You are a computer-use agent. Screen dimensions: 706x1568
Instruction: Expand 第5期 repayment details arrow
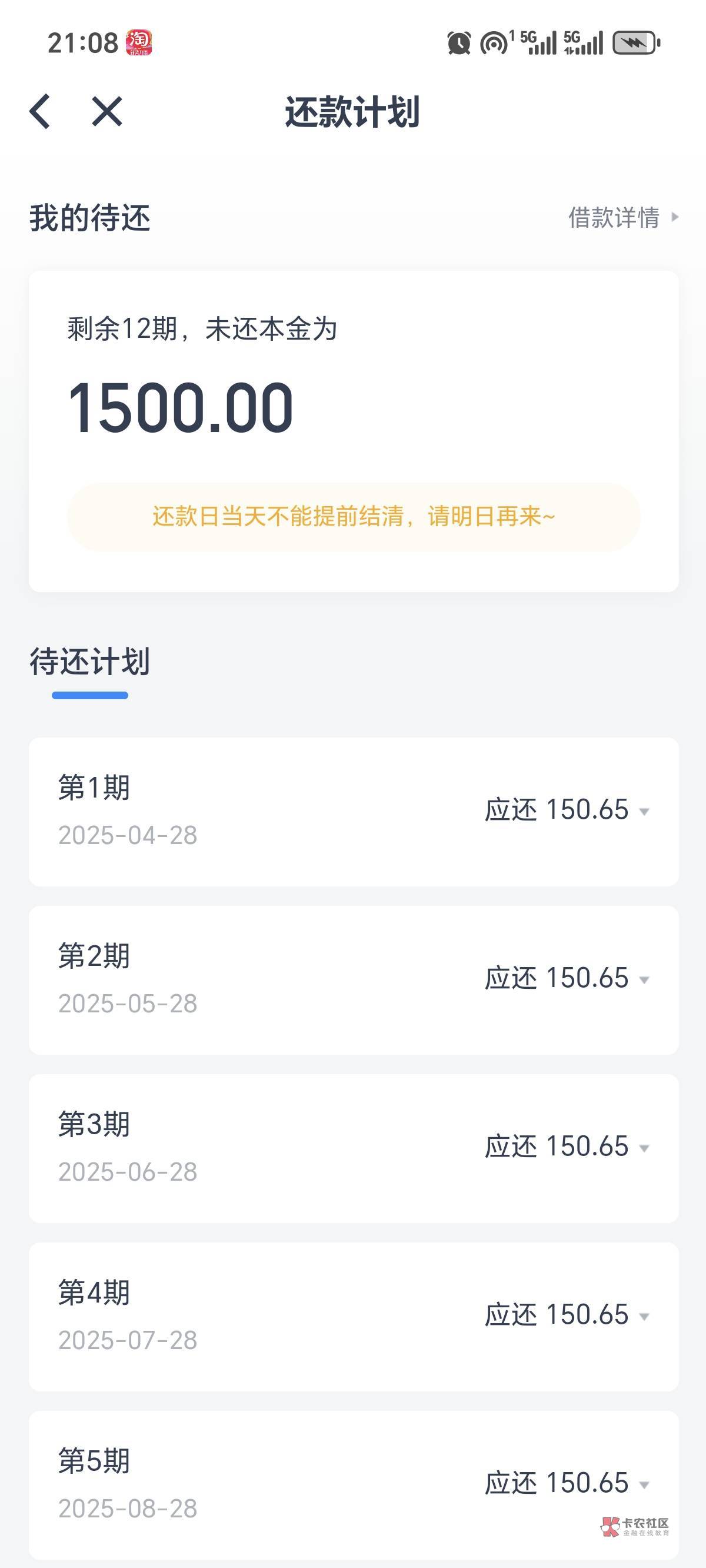tap(644, 1485)
